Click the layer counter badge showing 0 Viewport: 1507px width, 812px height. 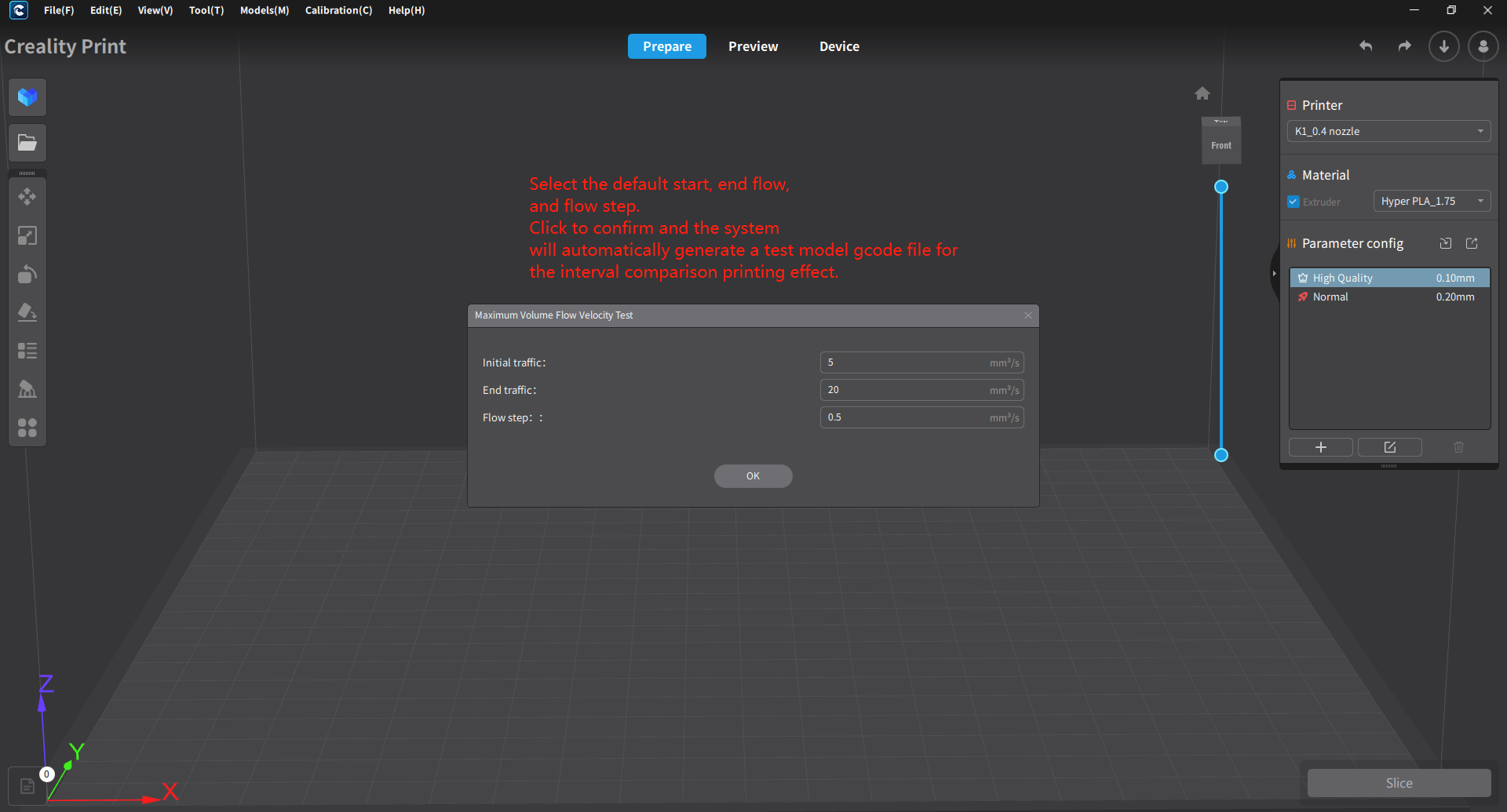[x=46, y=774]
